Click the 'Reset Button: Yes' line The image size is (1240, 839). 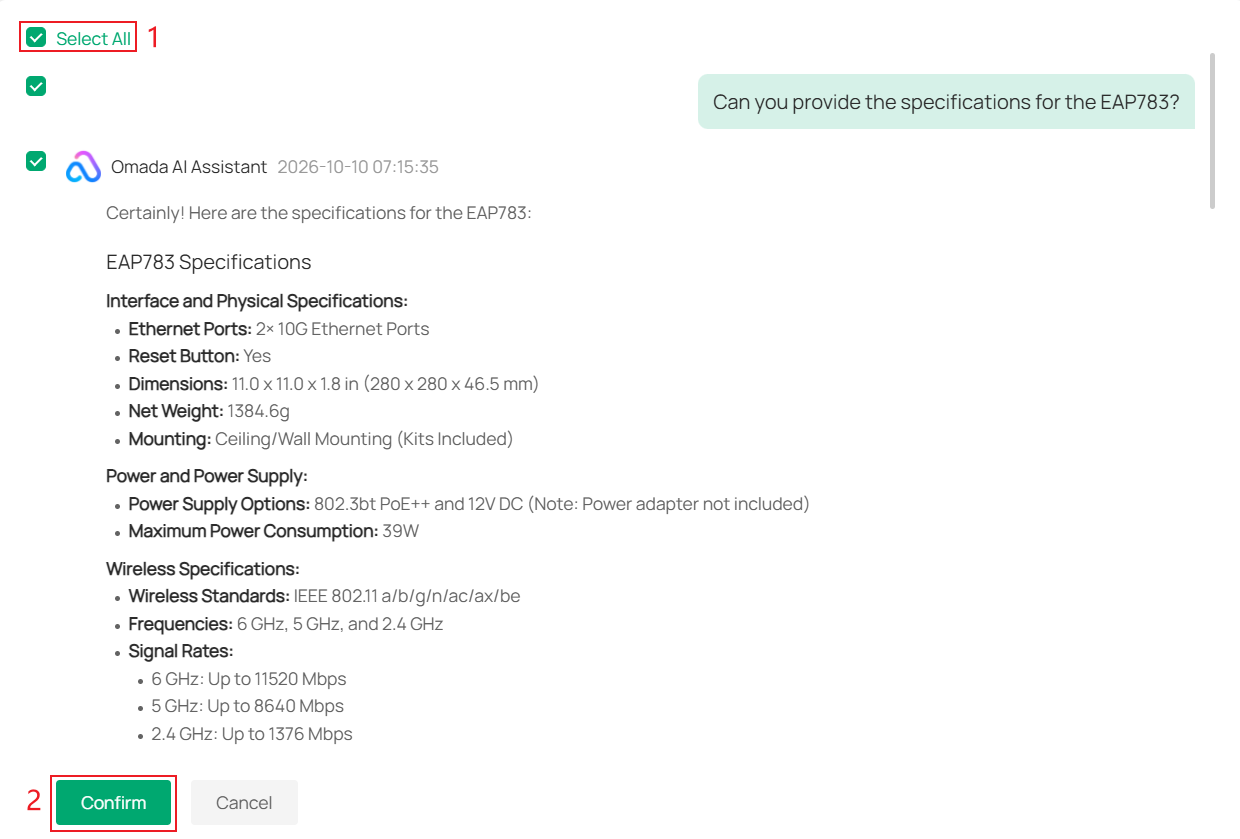[200, 356]
